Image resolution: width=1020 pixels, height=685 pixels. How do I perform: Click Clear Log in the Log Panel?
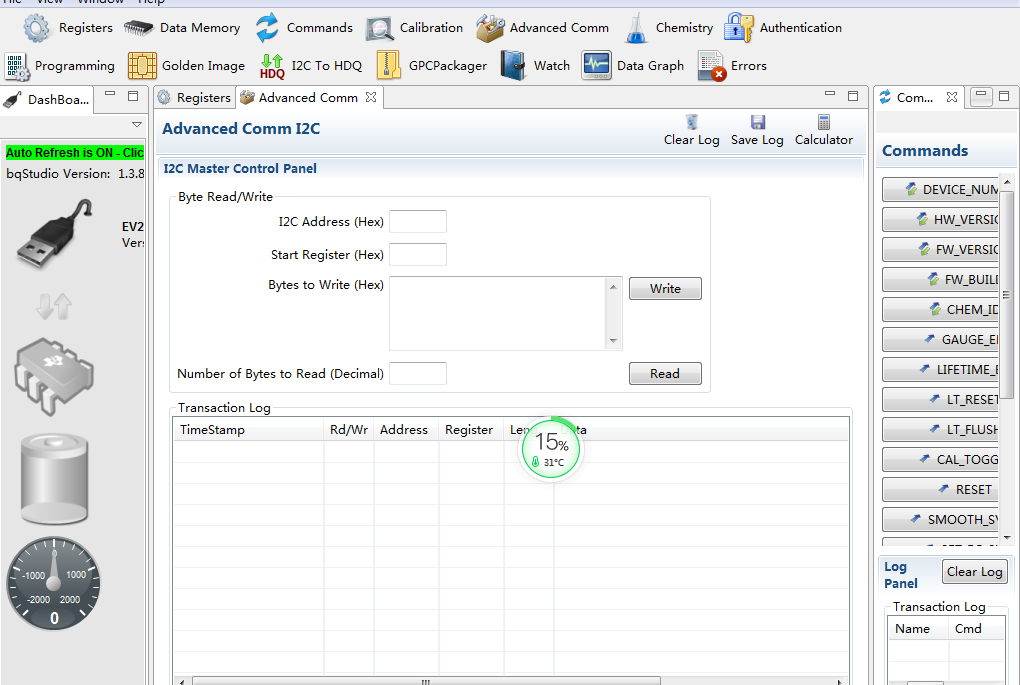pyautogui.click(x=974, y=572)
